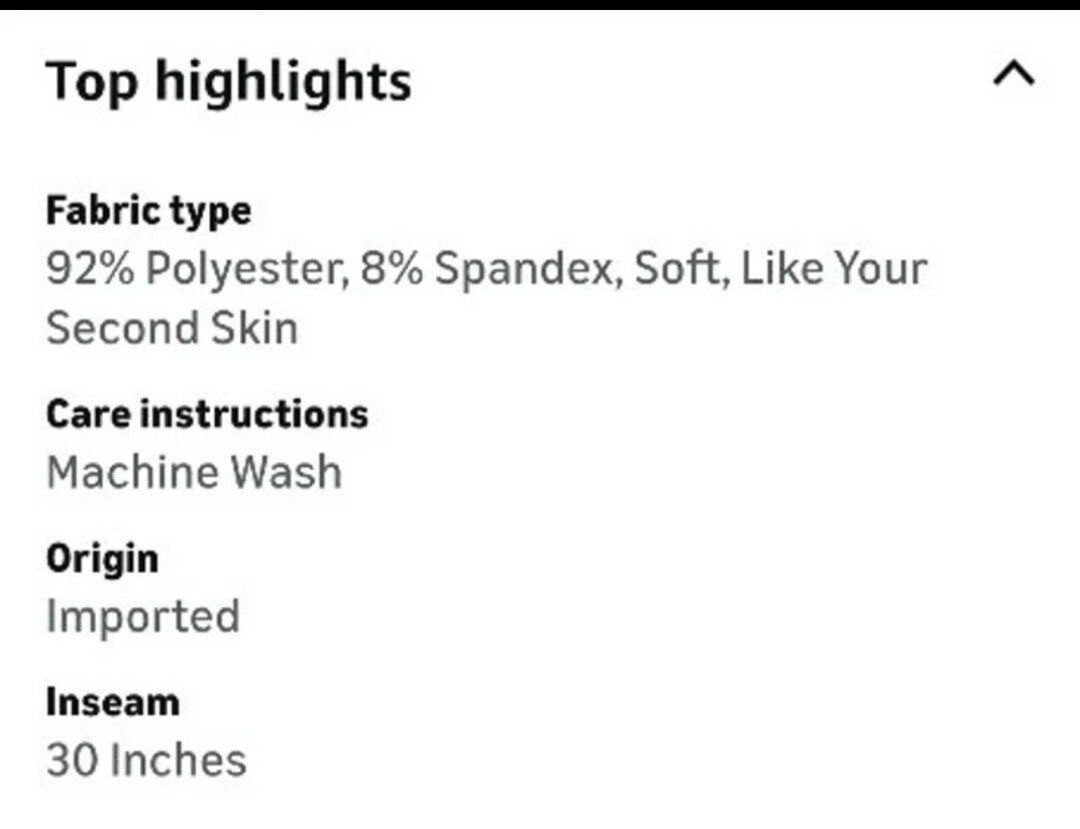
Task: Click the word Inches under Inseam
Action: pyautogui.click(x=177, y=760)
